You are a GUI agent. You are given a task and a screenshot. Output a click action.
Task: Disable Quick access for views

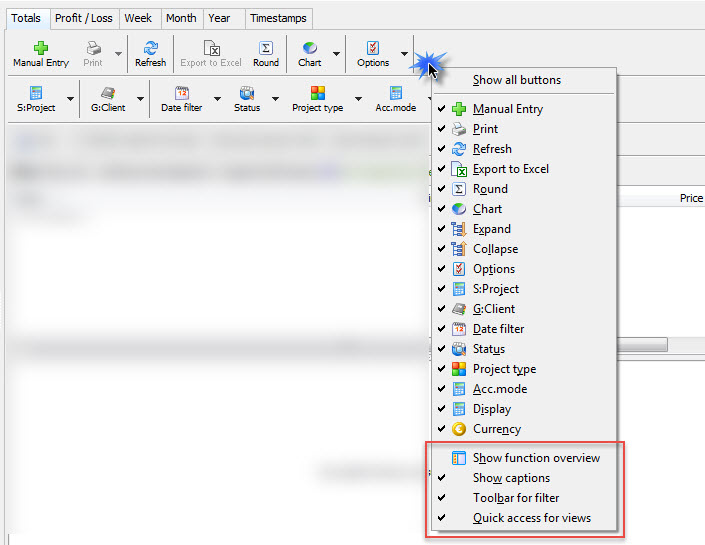coord(531,518)
